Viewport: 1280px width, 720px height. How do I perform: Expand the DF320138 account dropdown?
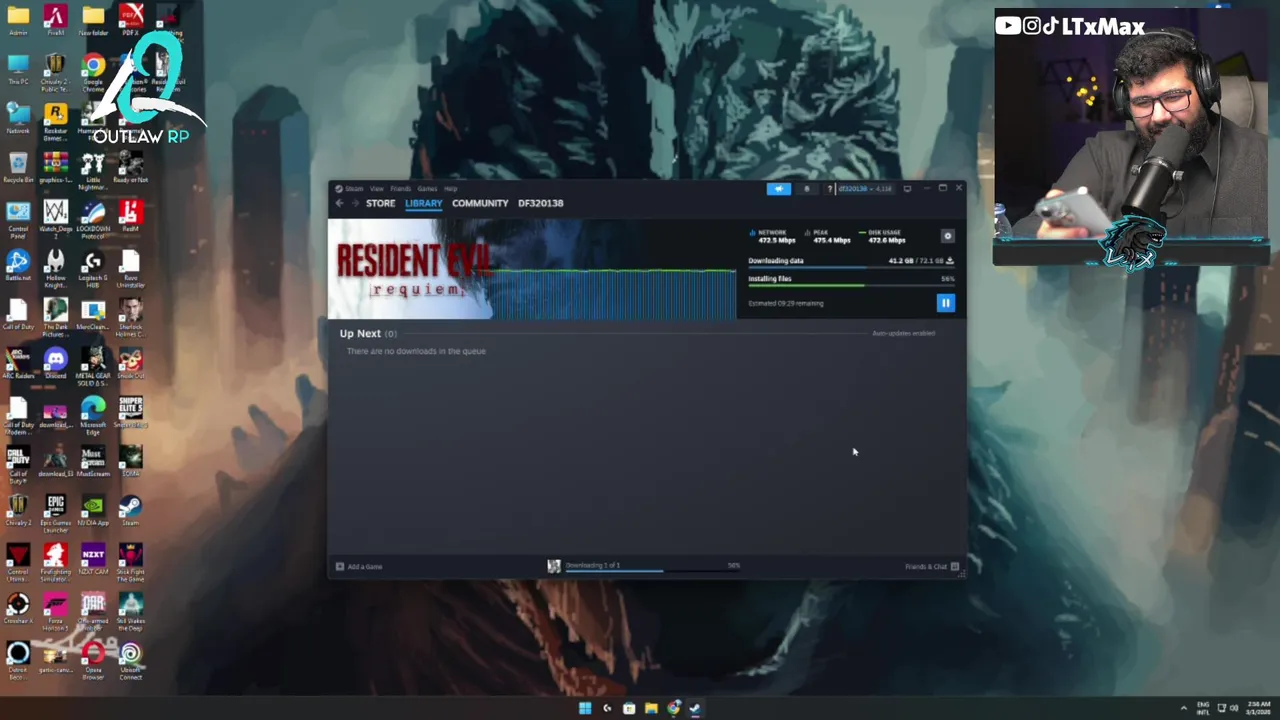click(865, 188)
